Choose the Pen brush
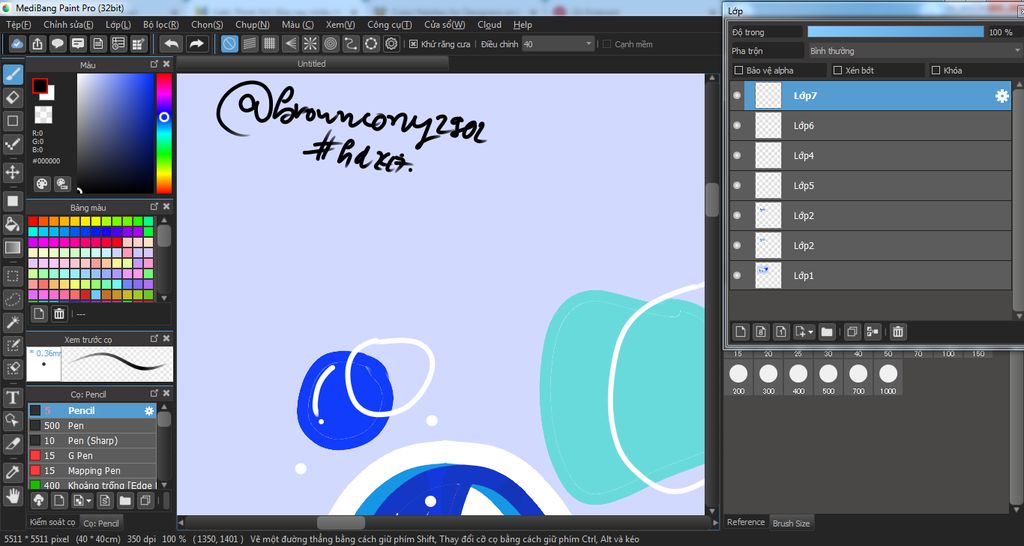The height and width of the screenshot is (546, 1024). [92, 426]
